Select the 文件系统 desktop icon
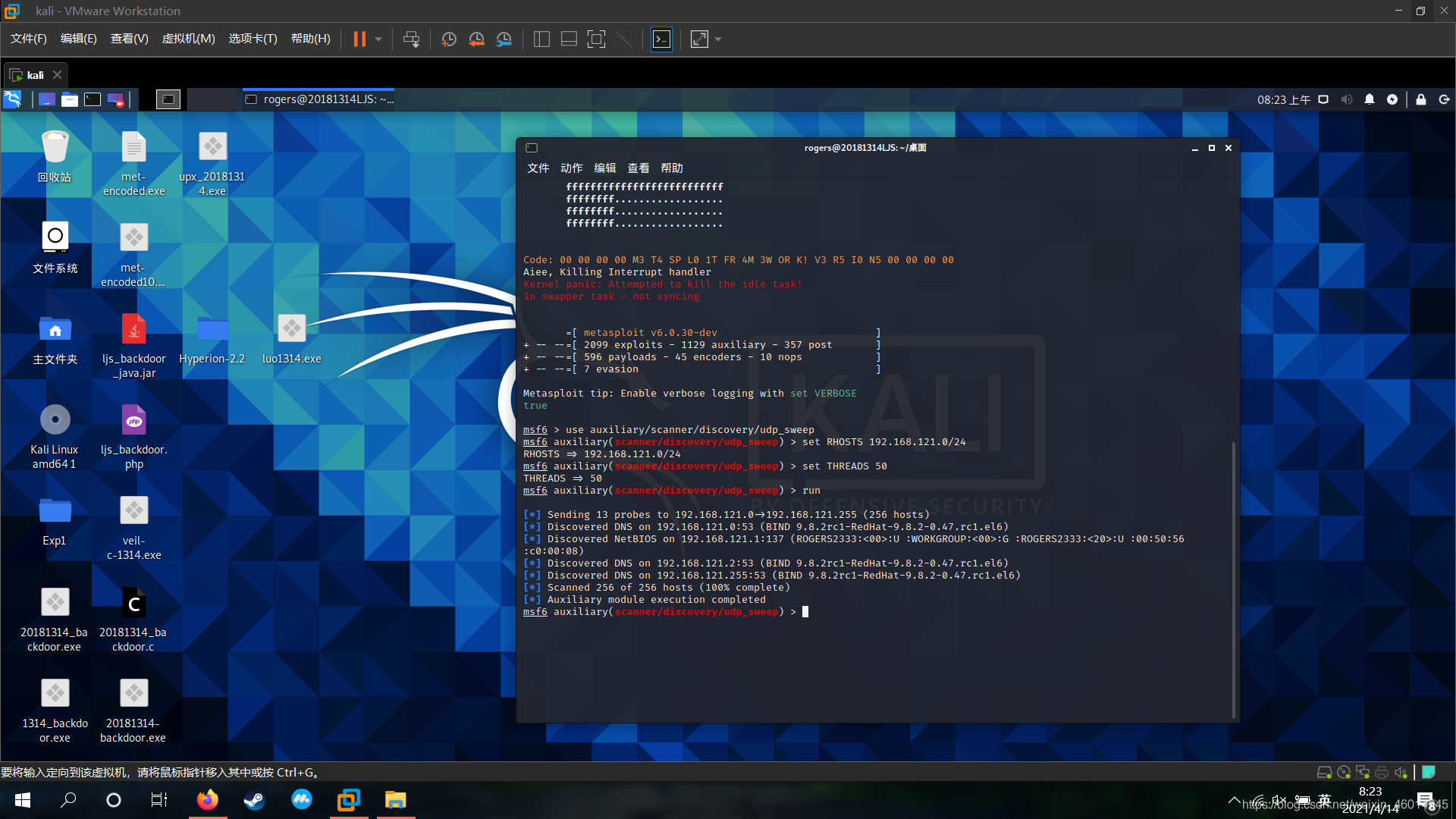This screenshot has width=1456, height=819. click(55, 248)
